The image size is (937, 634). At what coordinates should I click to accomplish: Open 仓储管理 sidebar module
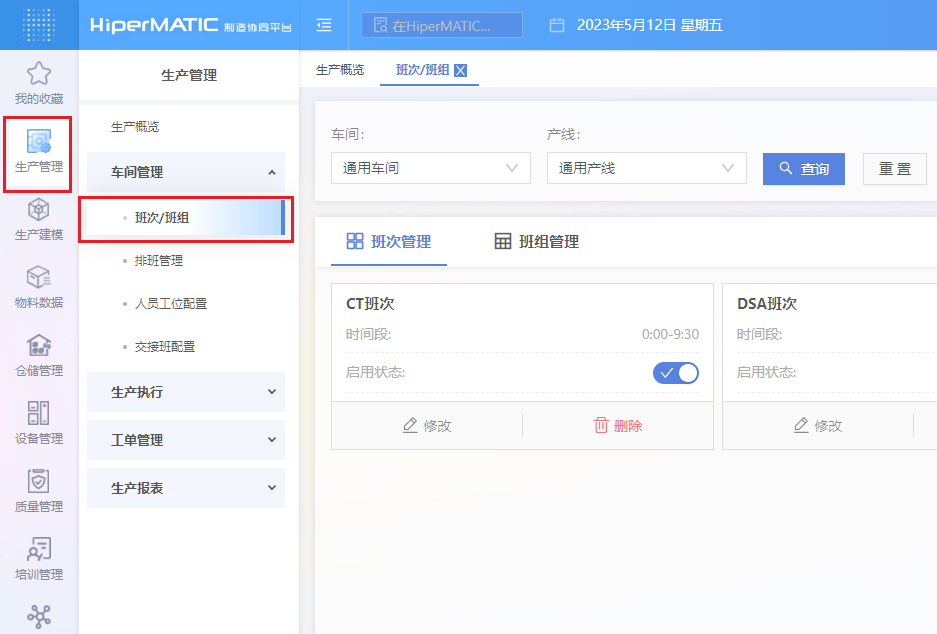coord(39,356)
